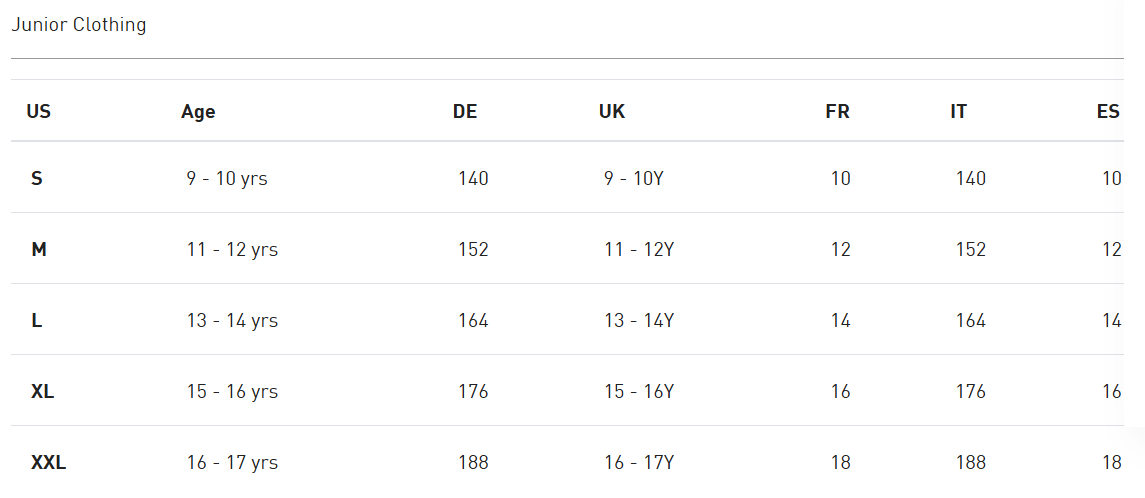The image size is (1145, 498).
Task: Click the DE 152 size value
Action: click(473, 250)
